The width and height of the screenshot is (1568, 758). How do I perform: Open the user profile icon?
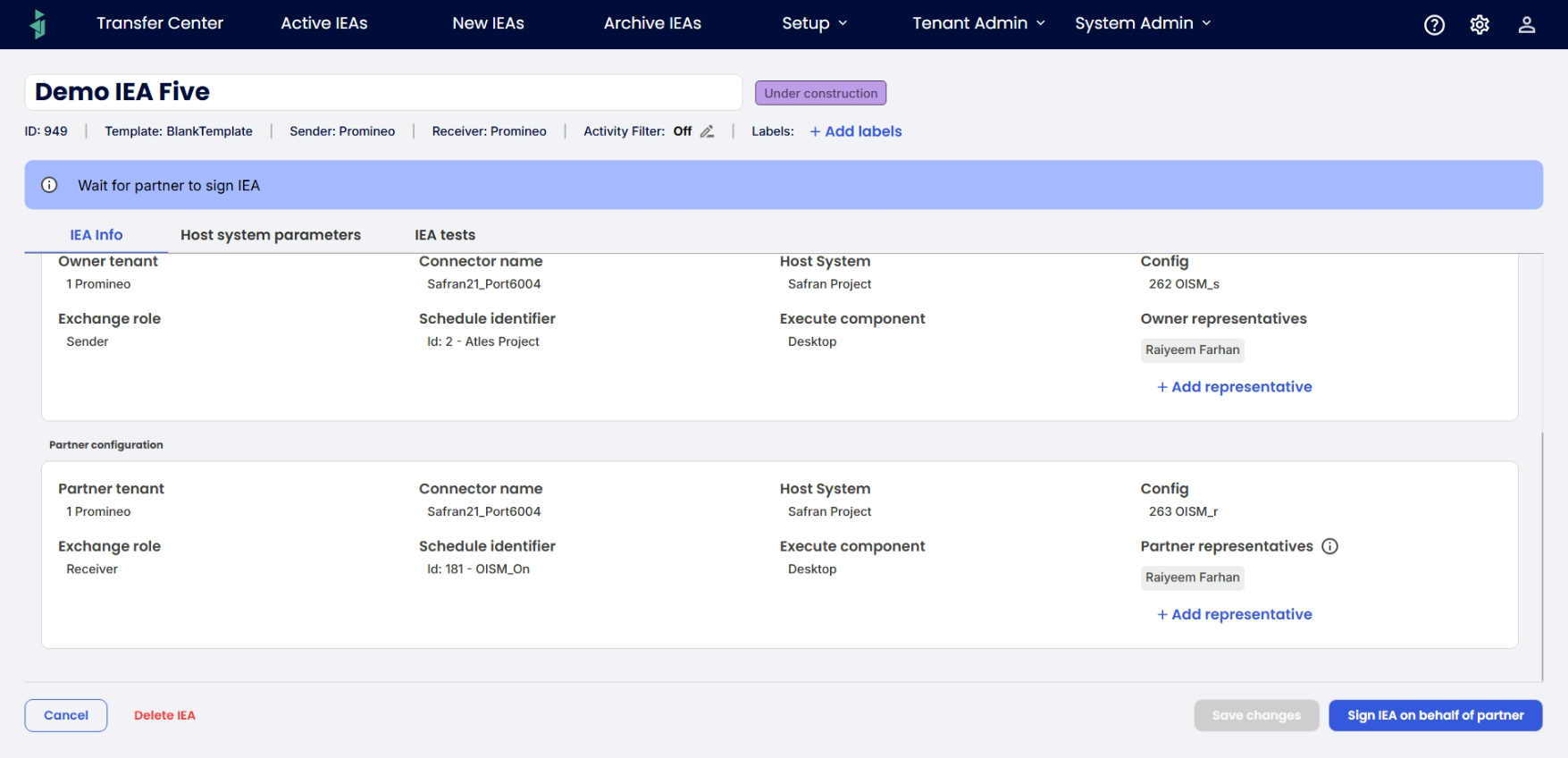[1526, 25]
